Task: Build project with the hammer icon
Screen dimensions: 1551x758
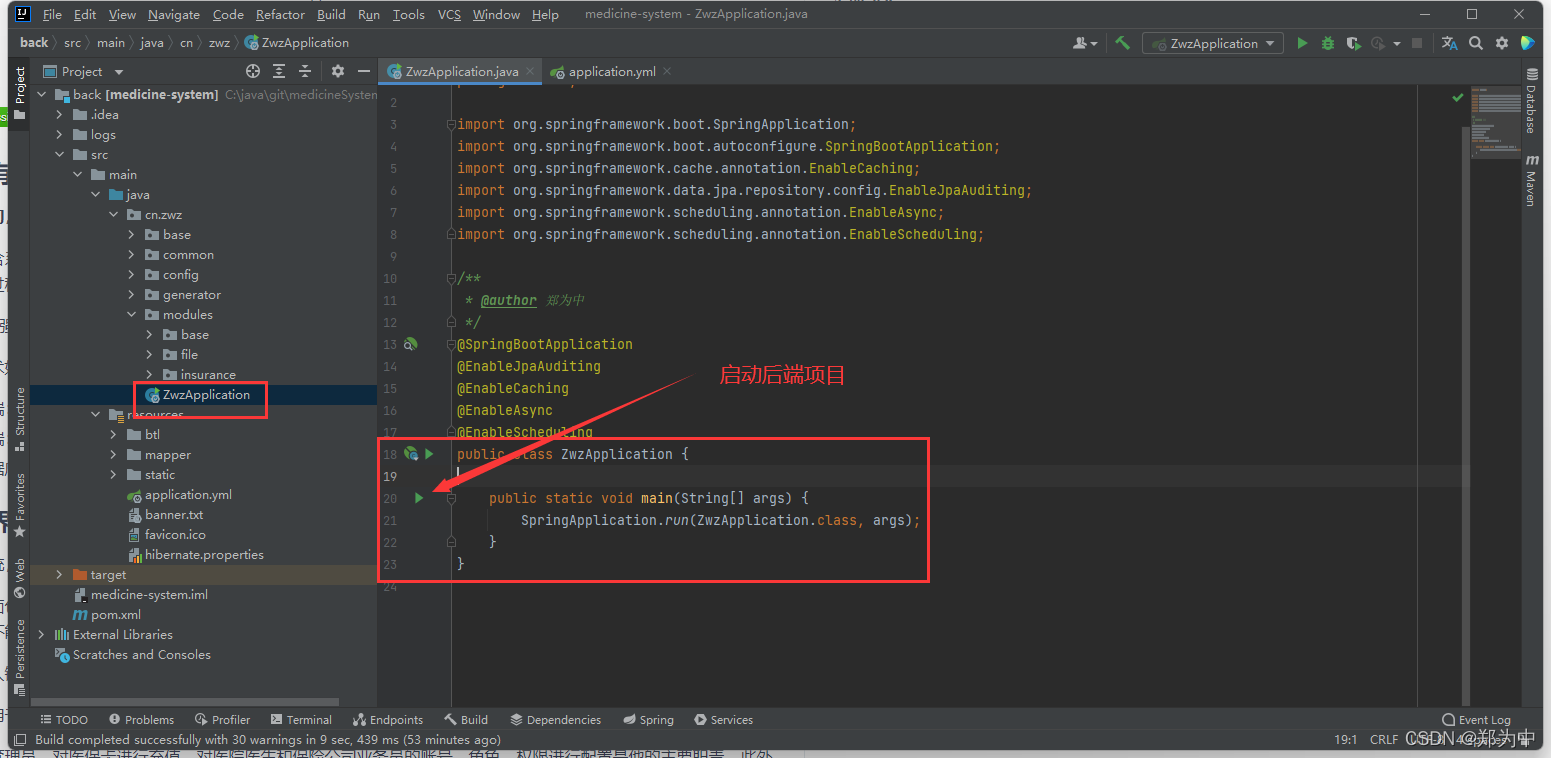Action: (x=1123, y=43)
